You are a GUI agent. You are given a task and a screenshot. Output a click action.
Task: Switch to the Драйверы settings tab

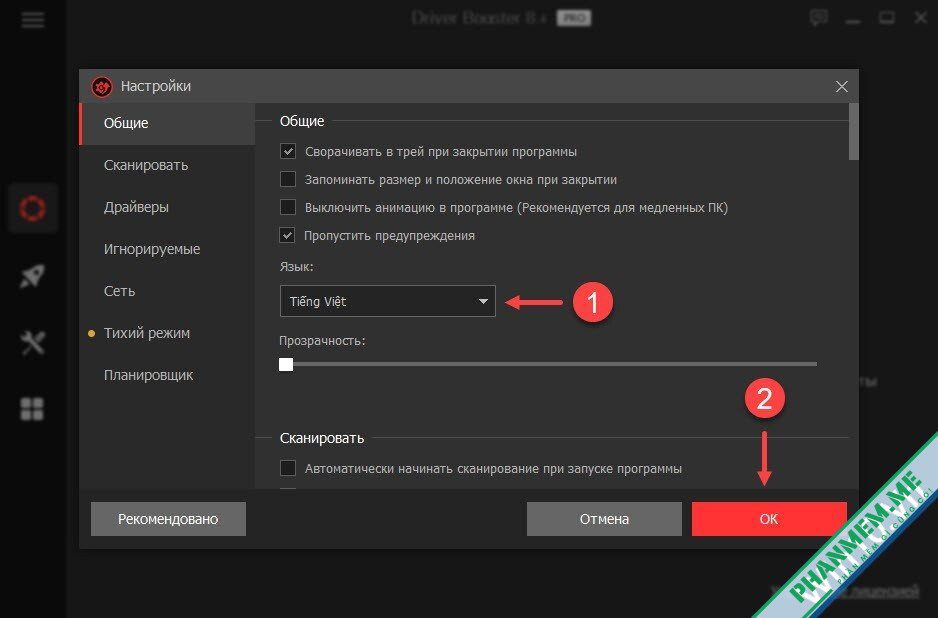168,207
